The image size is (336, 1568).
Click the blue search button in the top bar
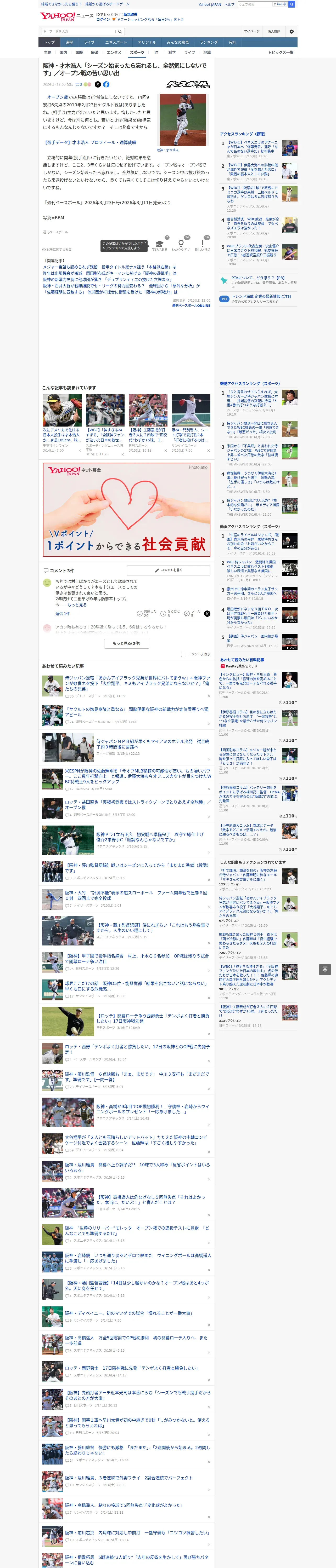coord(292,4)
